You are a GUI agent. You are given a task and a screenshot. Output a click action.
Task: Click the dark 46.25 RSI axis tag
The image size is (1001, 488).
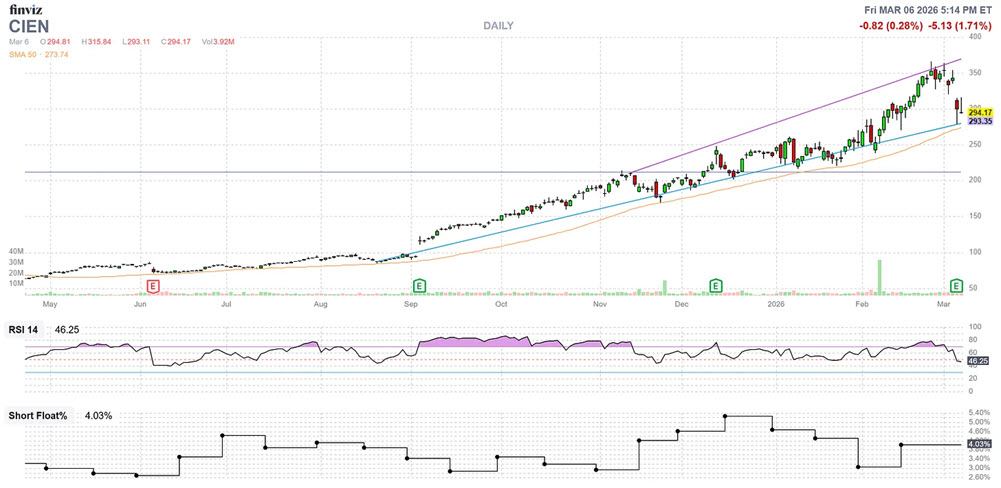click(979, 362)
